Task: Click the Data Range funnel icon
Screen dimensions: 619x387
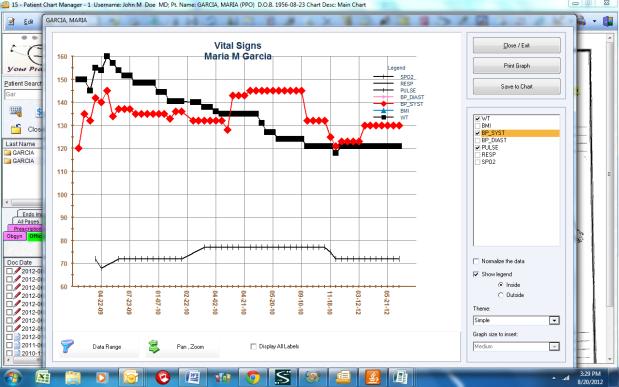Action: click(67, 346)
